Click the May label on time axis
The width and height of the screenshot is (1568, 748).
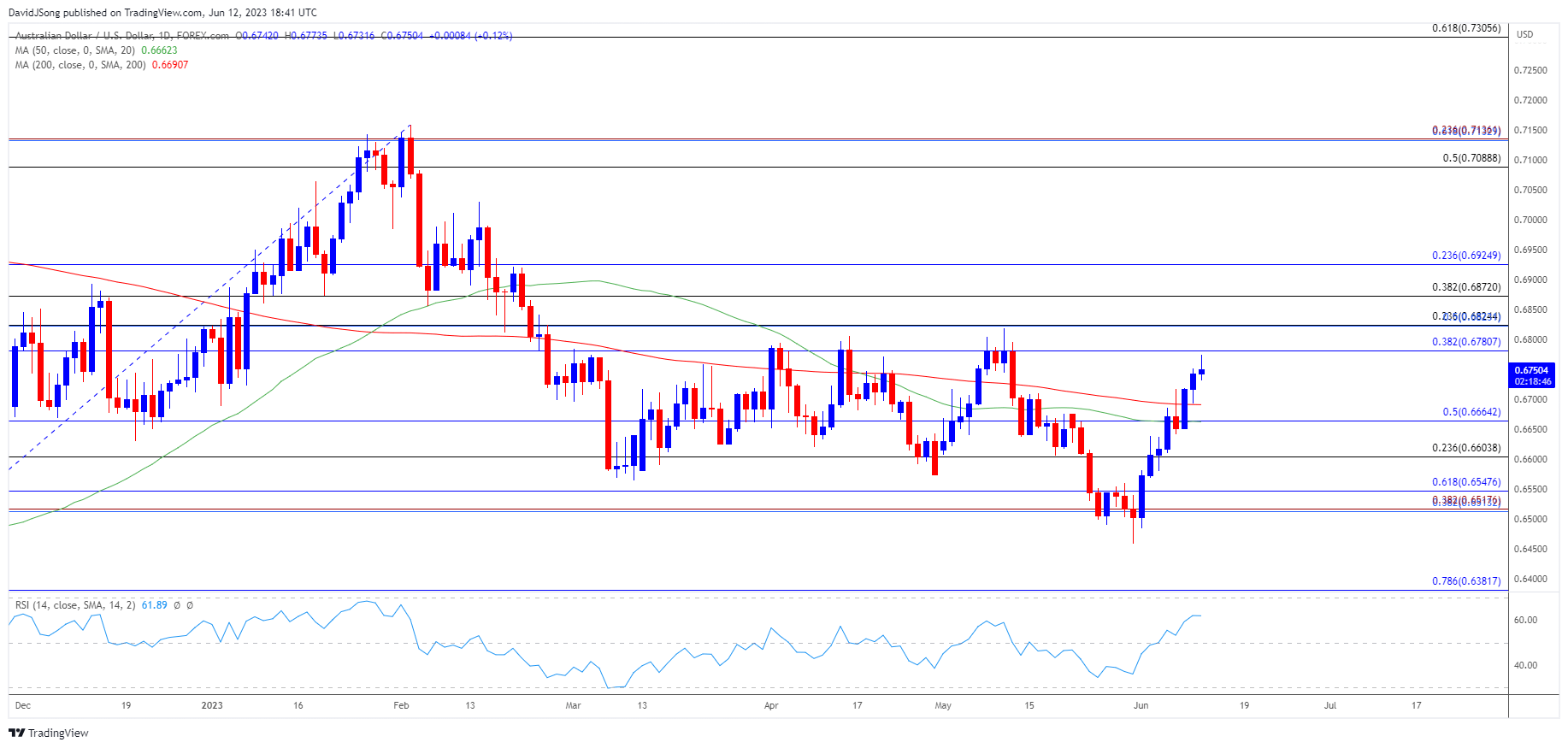point(943,705)
